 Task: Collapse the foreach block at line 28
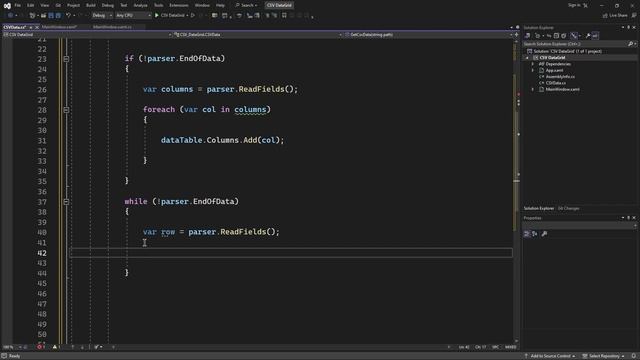pos(66,110)
